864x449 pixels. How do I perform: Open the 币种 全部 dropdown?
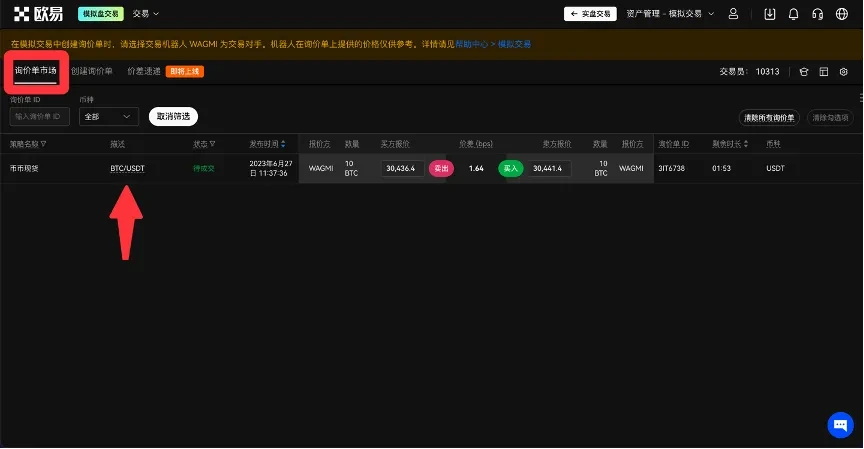click(109, 117)
